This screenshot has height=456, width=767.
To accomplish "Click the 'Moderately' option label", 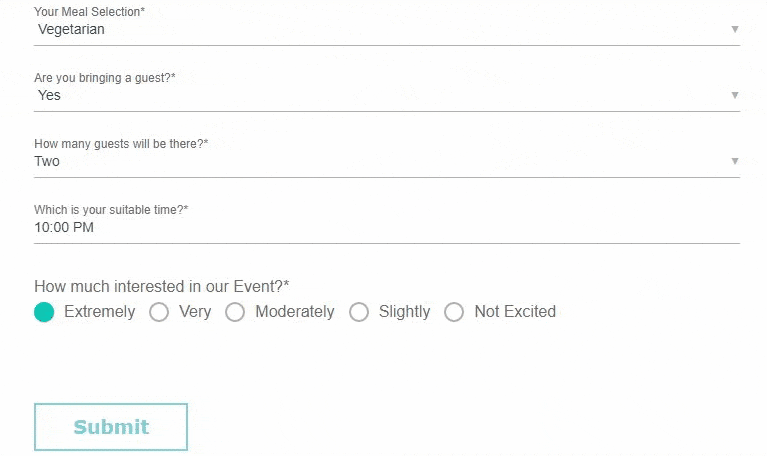I will pos(295,312).
